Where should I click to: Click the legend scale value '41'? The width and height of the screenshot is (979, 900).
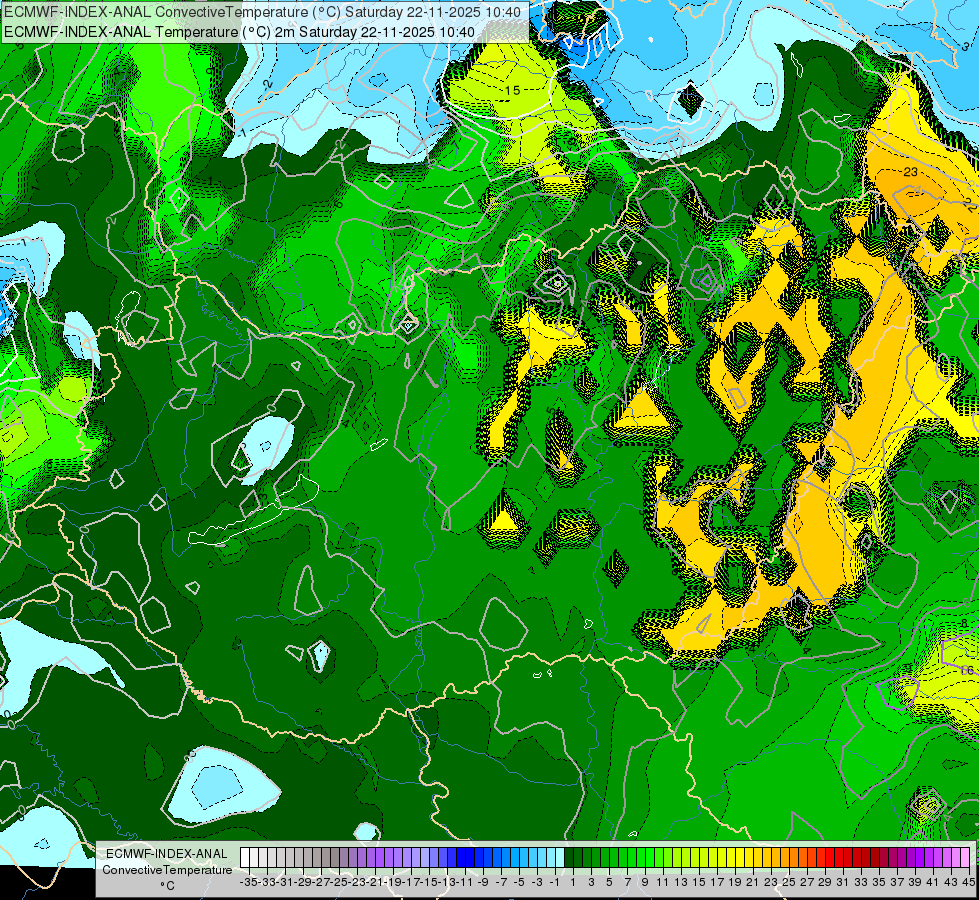(x=932, y=883)
